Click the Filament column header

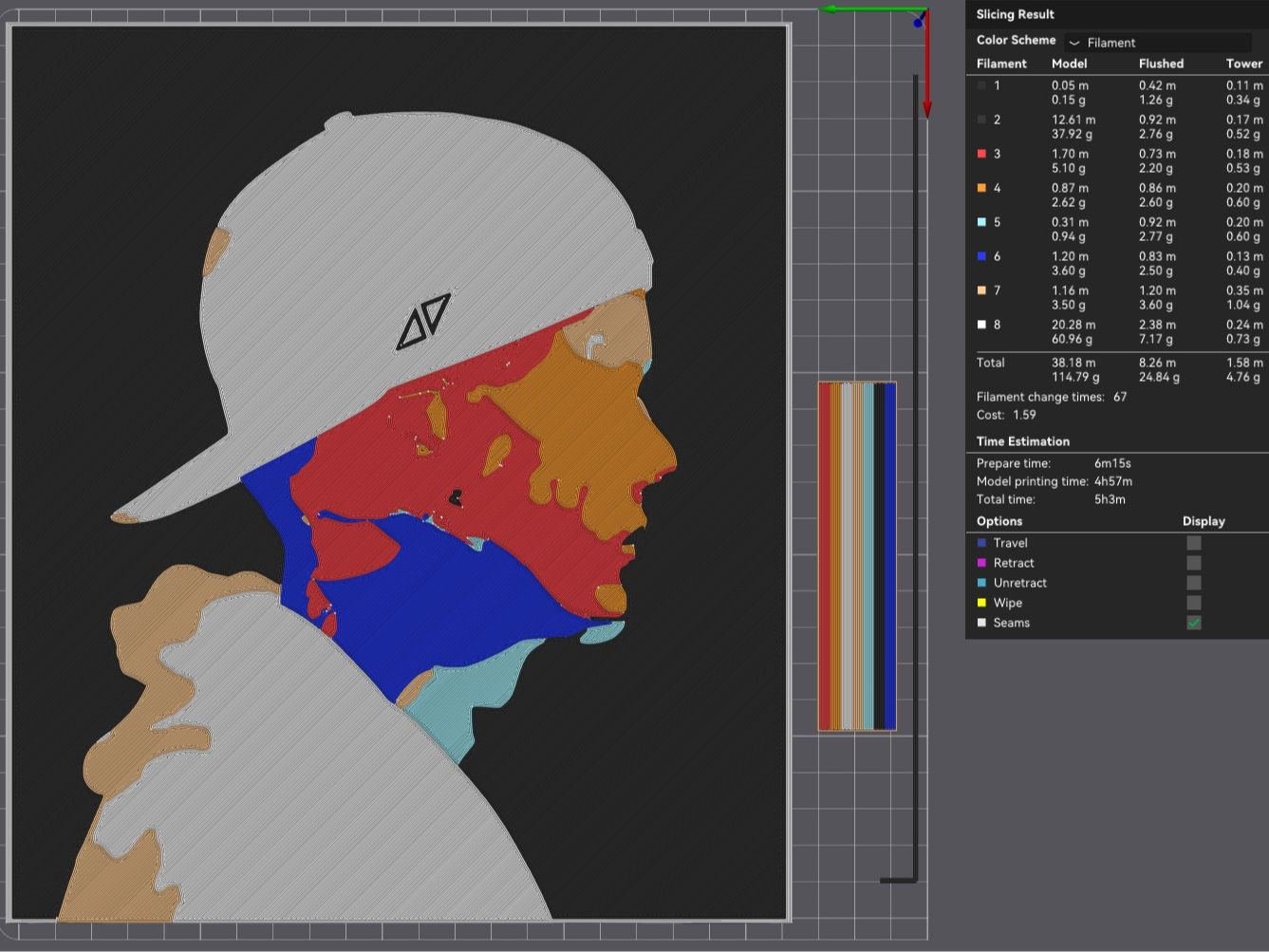click(1001, 64)
